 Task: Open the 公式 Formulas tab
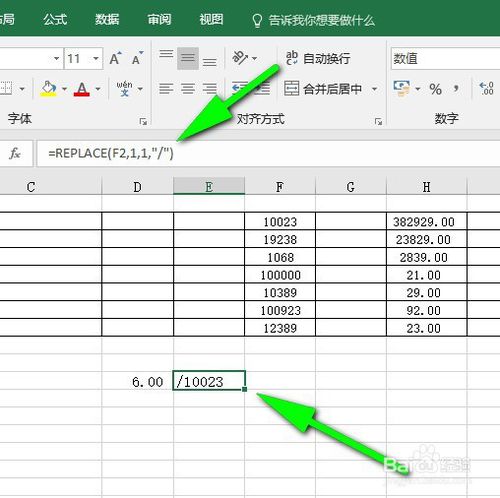55,19
